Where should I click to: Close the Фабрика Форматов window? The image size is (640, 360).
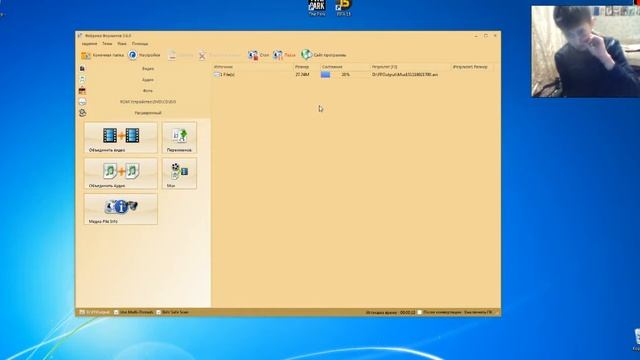[495, 36]
